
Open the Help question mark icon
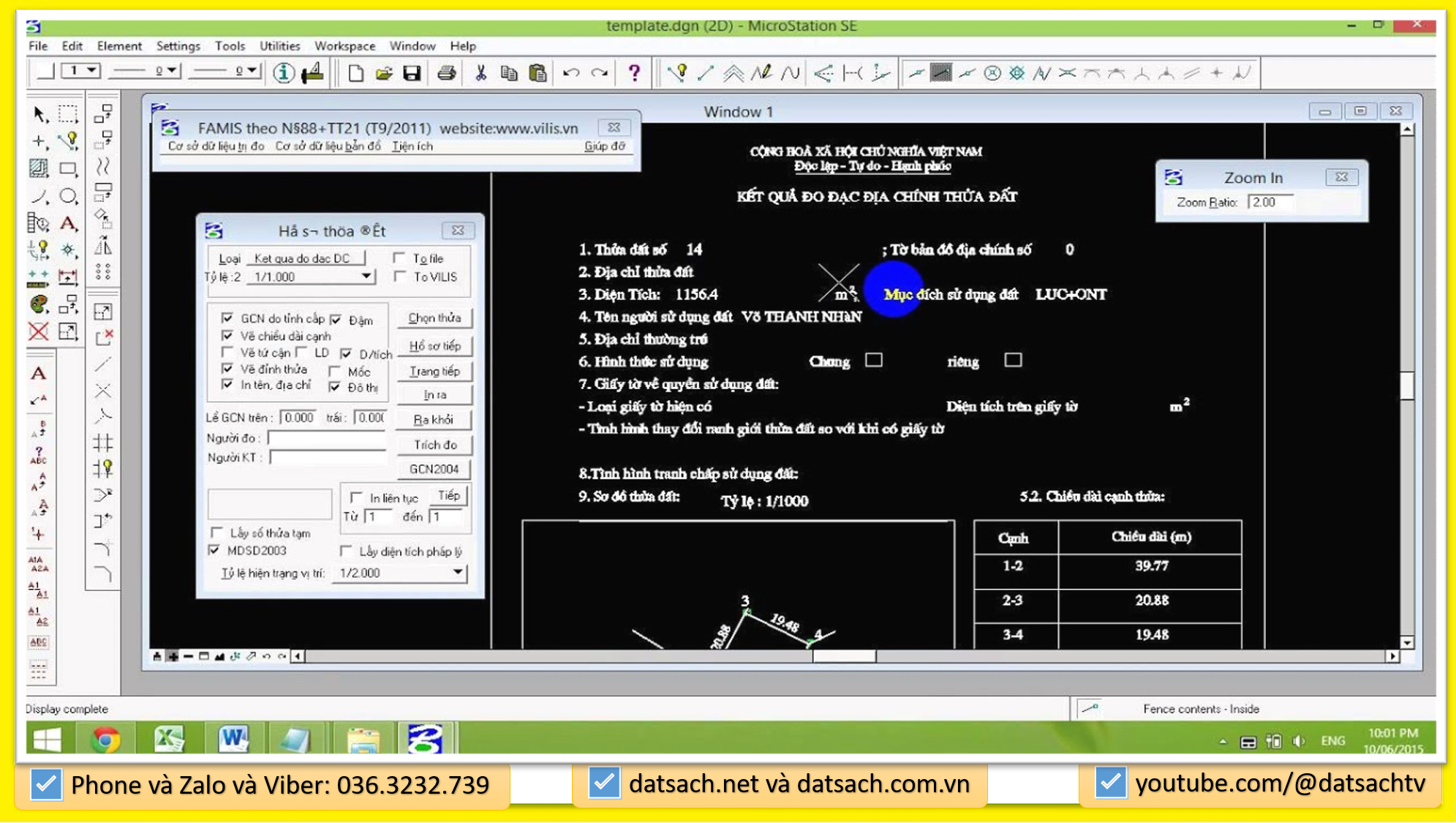coord(634,73)
